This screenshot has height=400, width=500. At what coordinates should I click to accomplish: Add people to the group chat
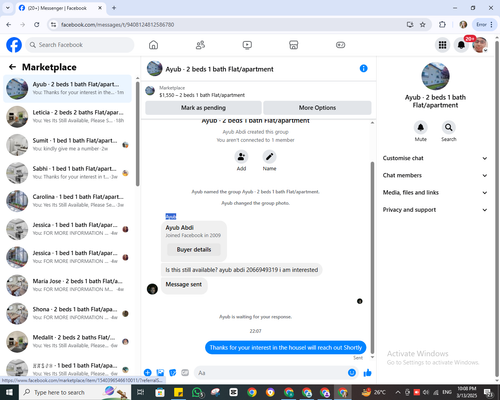click(241, 157)
